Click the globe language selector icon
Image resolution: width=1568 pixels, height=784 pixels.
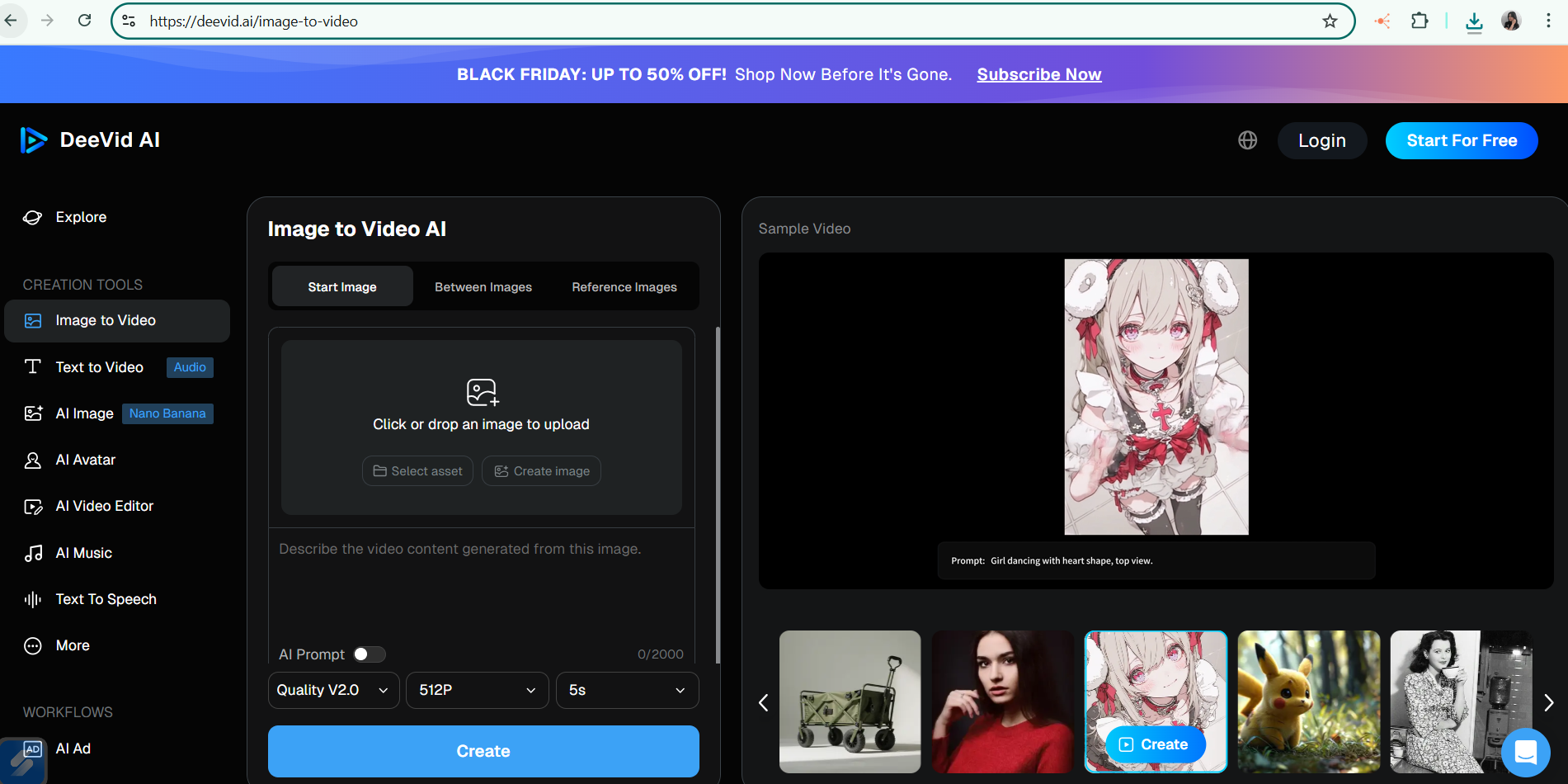point(1247,140)
